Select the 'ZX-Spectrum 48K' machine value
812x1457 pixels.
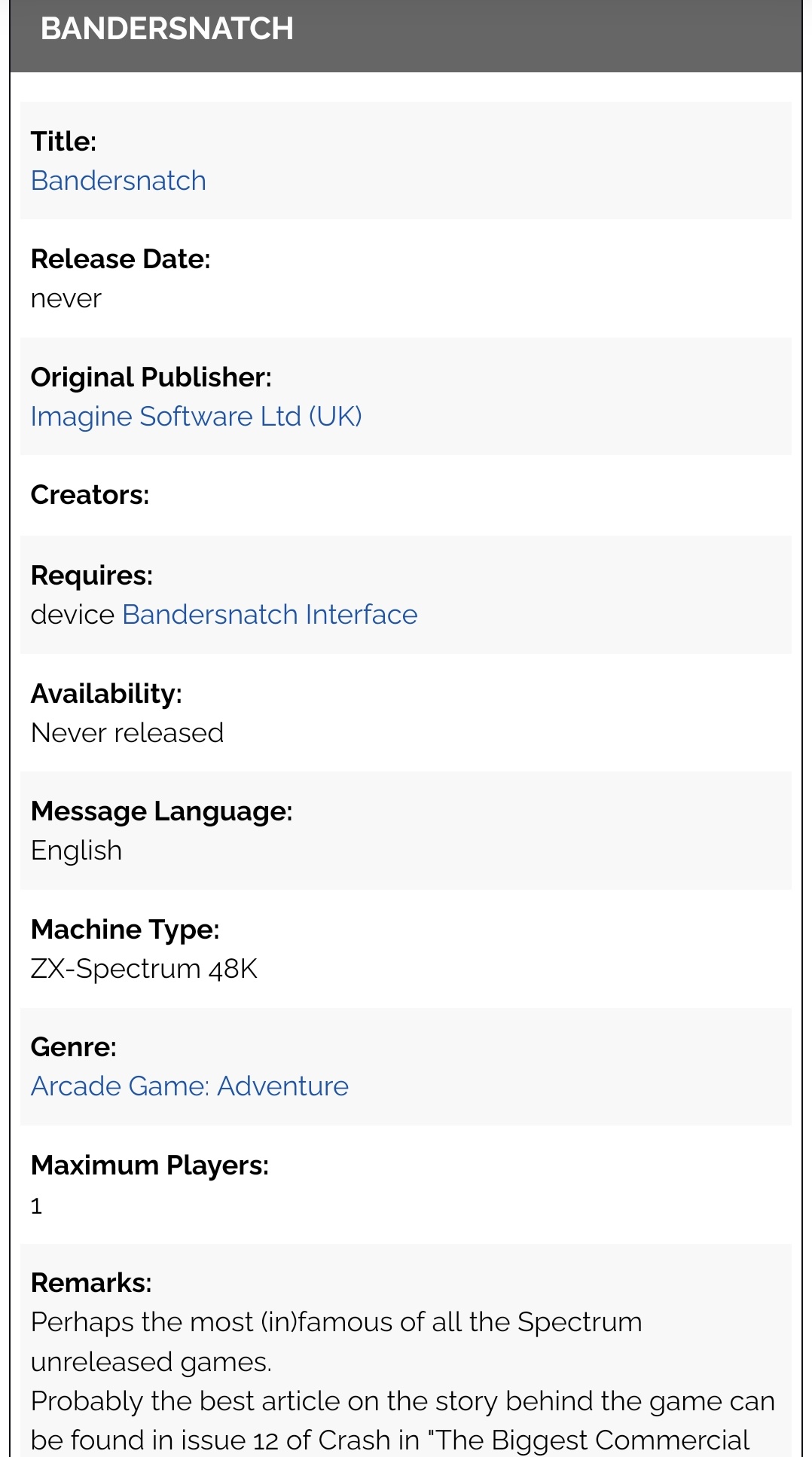(x=144, y=969)
